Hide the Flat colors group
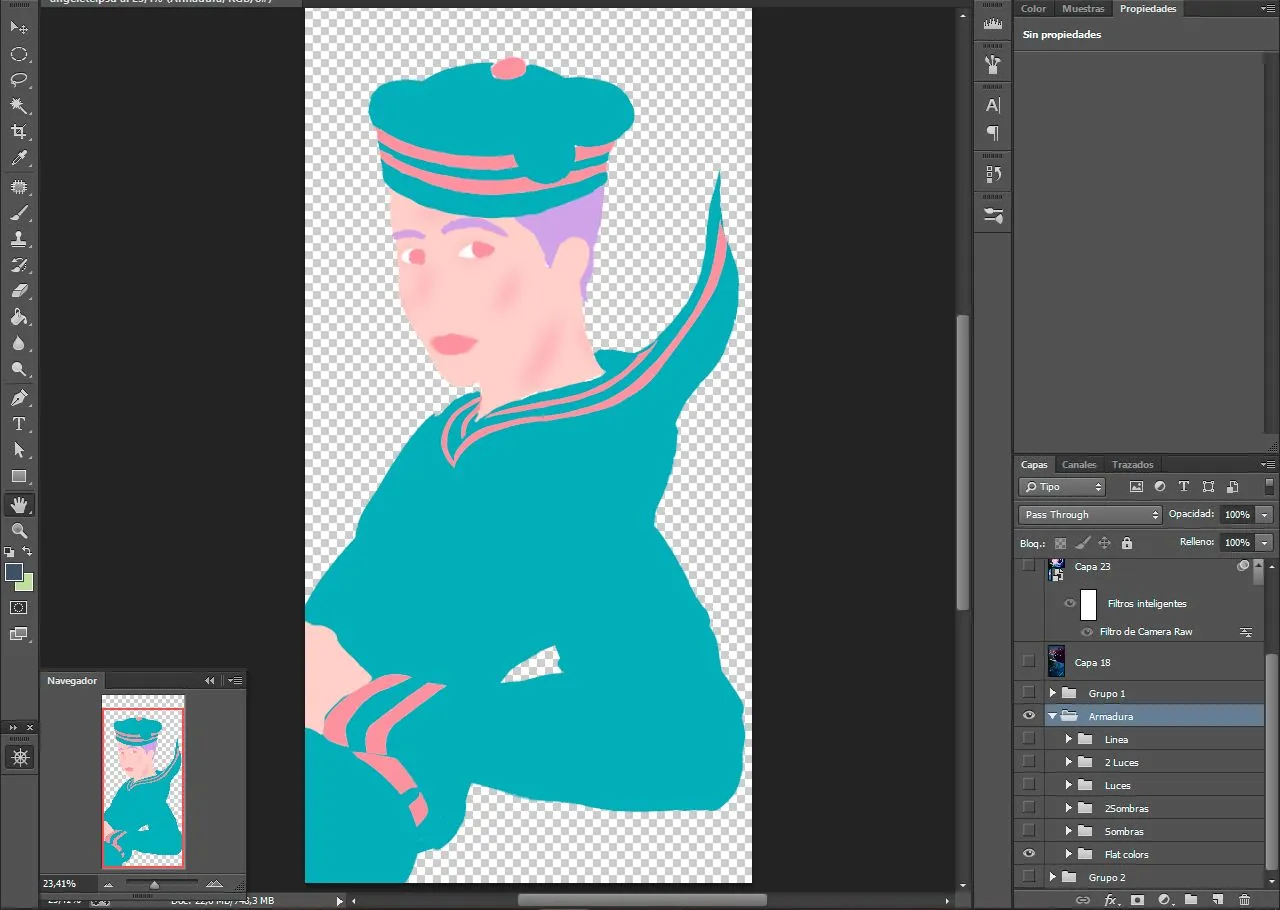The image size is (1280, 910). [1029, 854]
